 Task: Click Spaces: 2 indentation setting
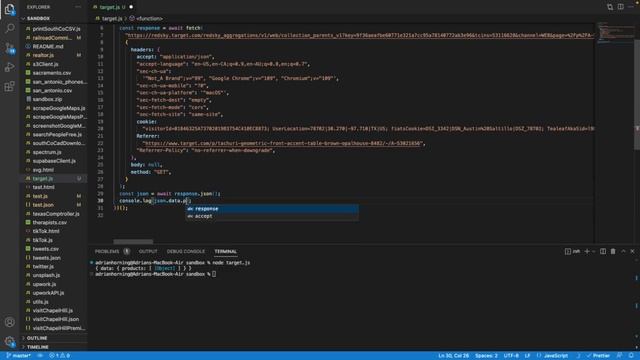486,356
